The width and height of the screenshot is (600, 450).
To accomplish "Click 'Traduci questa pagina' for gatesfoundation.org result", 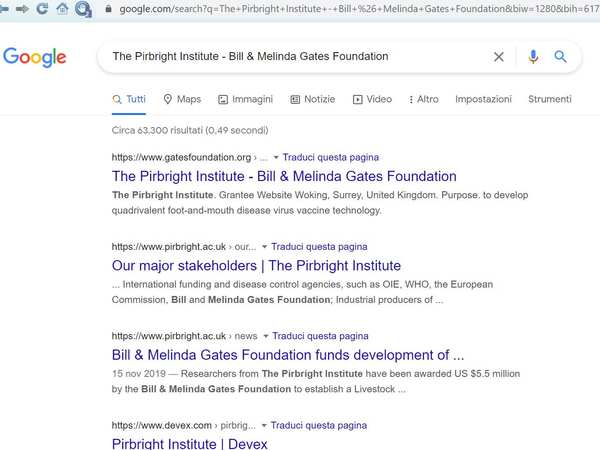I will pyautogui.click(x=331, y=157).
